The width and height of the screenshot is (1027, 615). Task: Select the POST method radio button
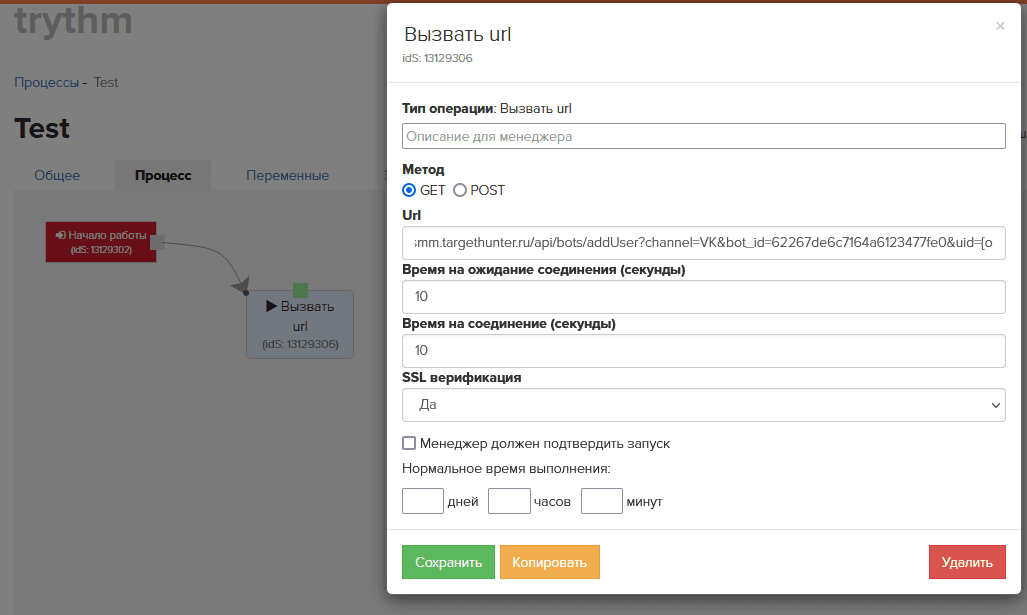[x=460, y=190]
